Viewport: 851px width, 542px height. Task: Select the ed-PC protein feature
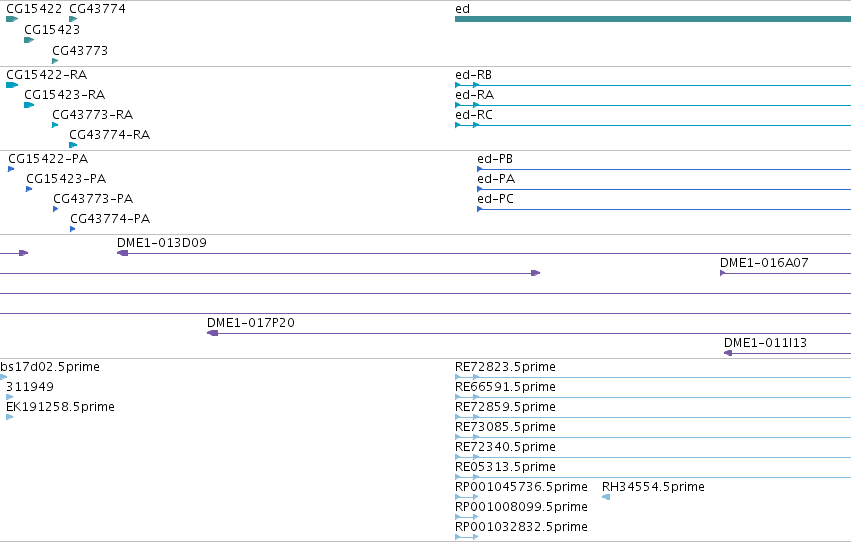664,209
